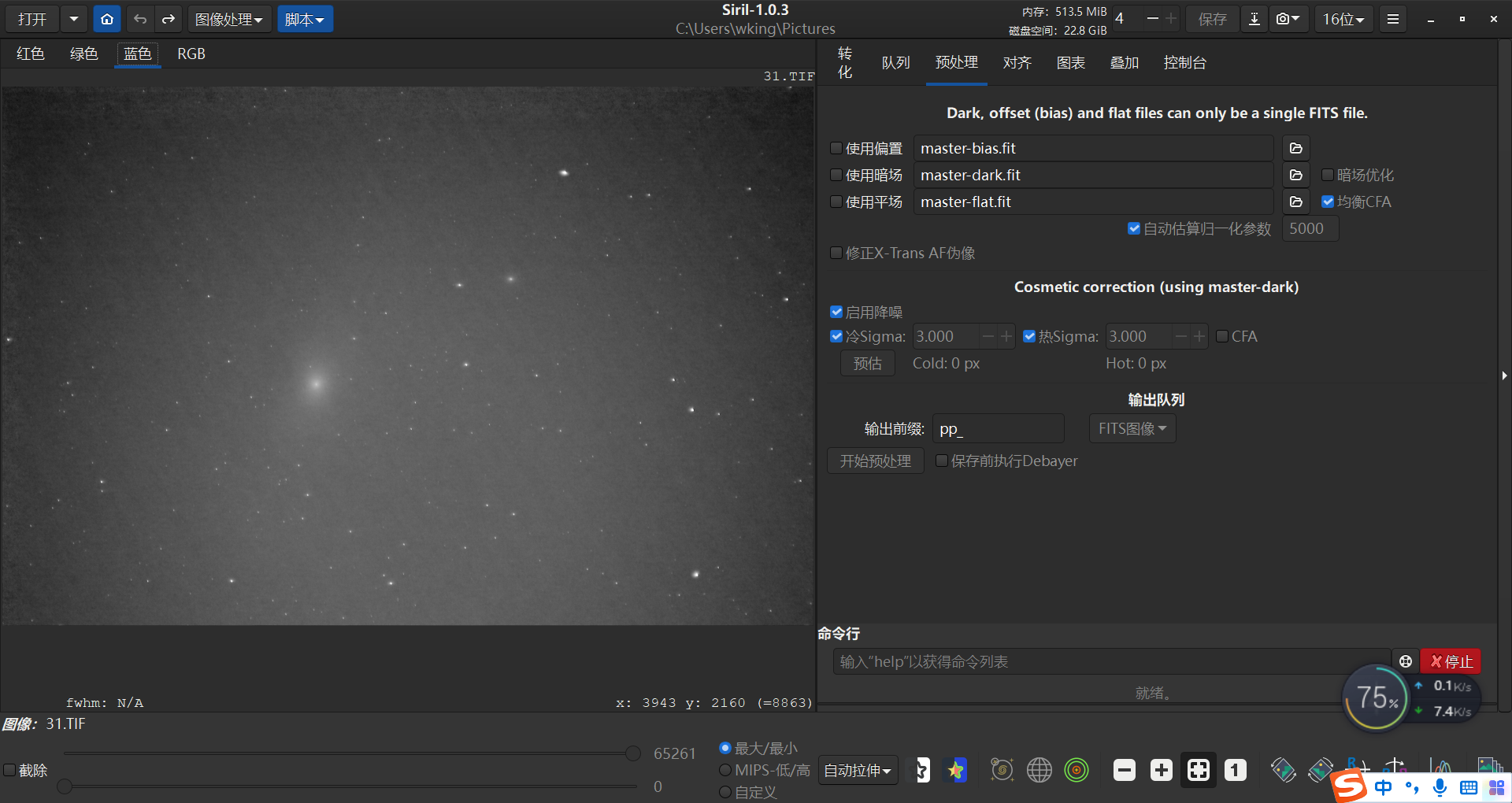Switch to the RGB tab

pyautogui.click(x=191, y=54)
